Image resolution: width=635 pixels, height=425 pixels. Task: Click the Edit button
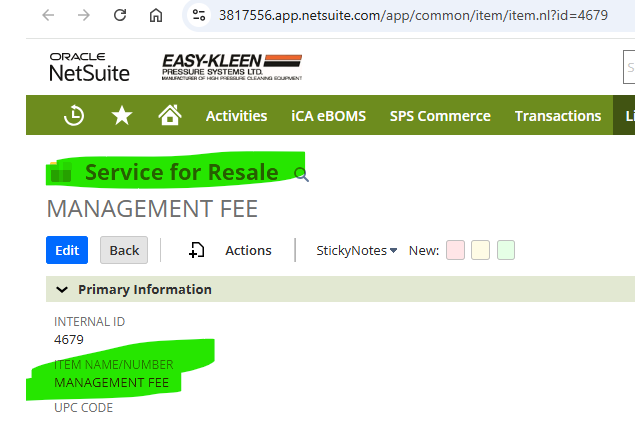tap(67, 250)
